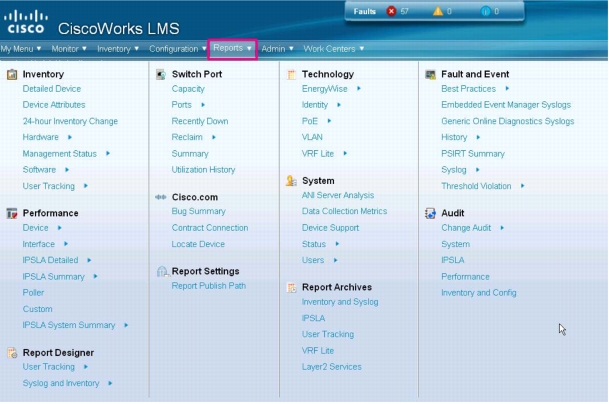Open the Detailed Device report
This screenshot has width=609, height=404.
click(x=52, y=89)
